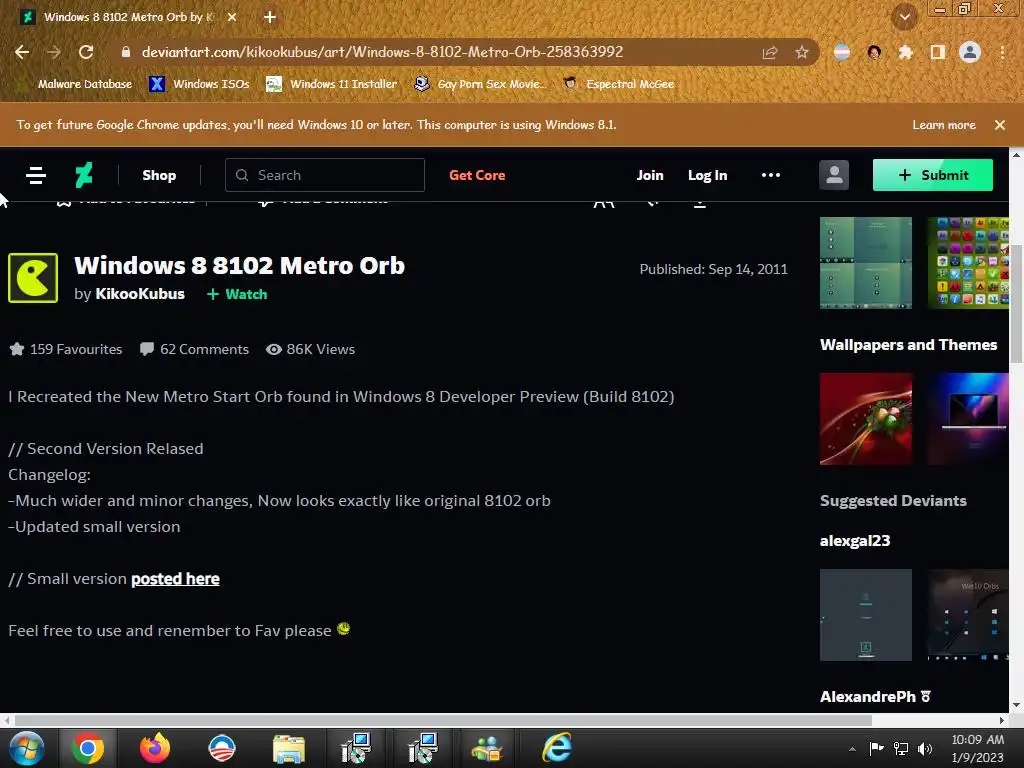The image size is (1024, 768).
Task: Click the 86K Views eye icon
Action: point(274,349)
